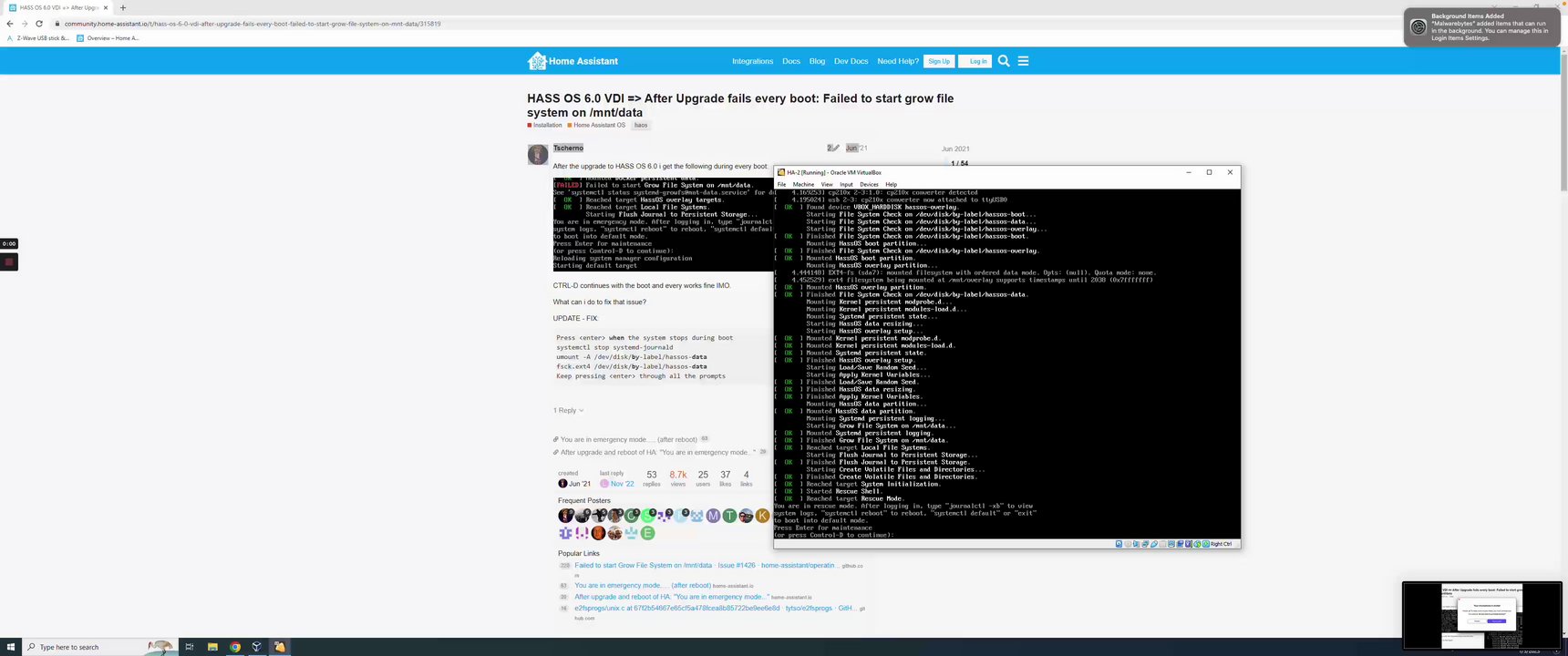Click the Jun 2021 topic timeline date marker
1568x656 pixels.
955,149
